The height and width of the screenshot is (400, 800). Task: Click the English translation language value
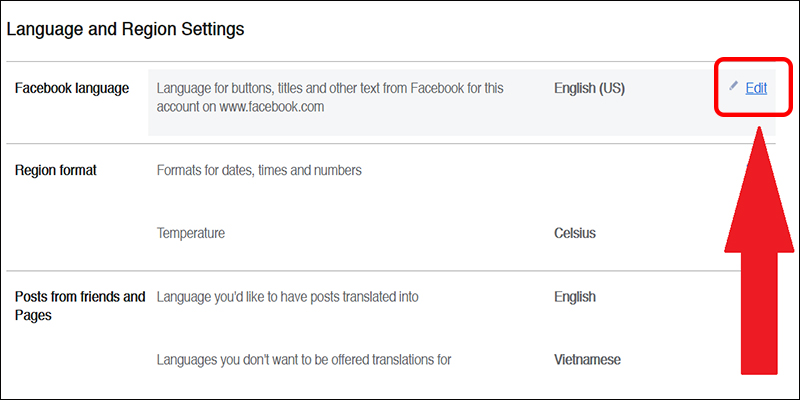pos(575,297)
